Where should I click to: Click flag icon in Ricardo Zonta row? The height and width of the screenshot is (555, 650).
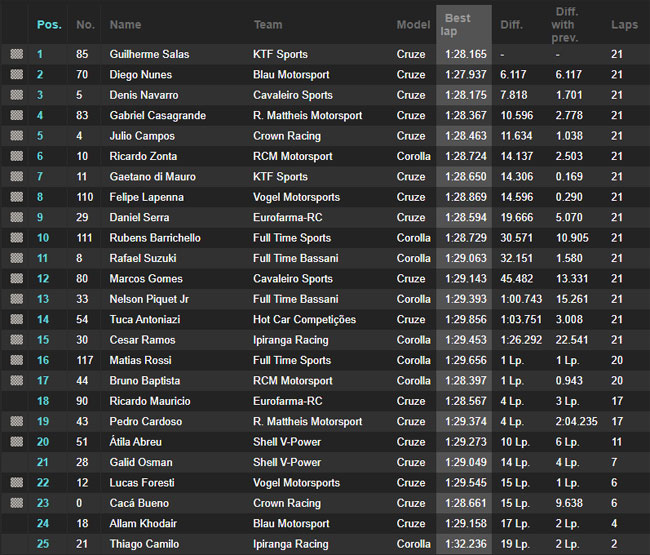17,156
